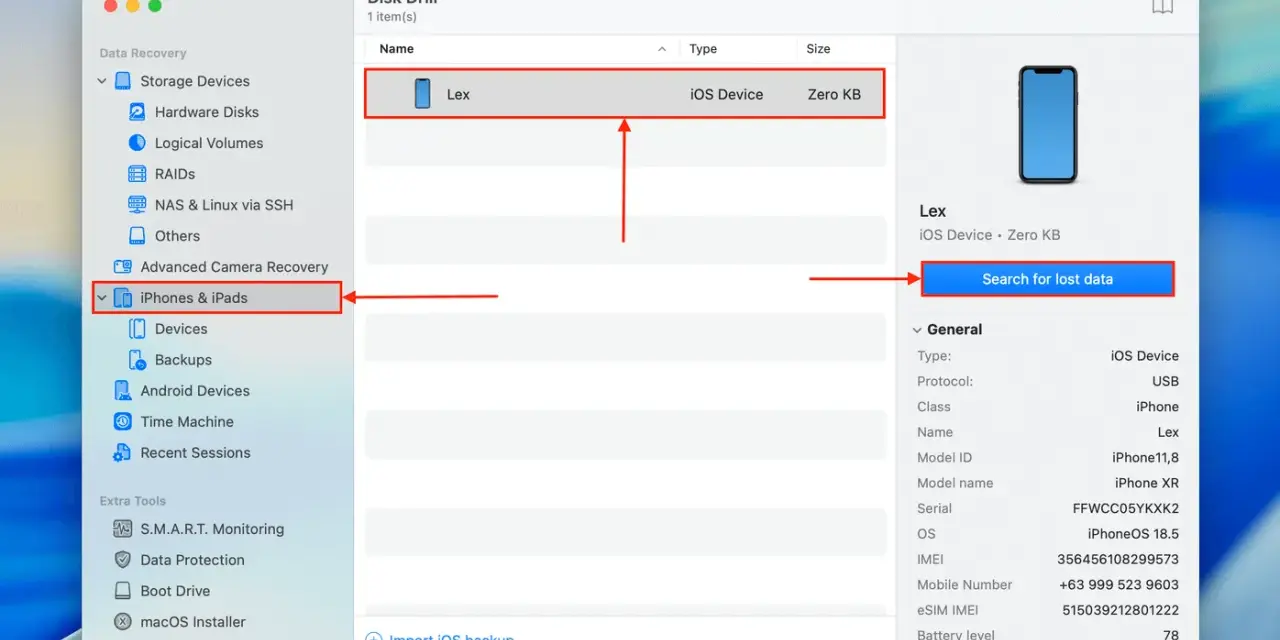Click the serial value FFWCC05YKXK2
This screenshot has height=640, width=1280.
click(1126, 509)
